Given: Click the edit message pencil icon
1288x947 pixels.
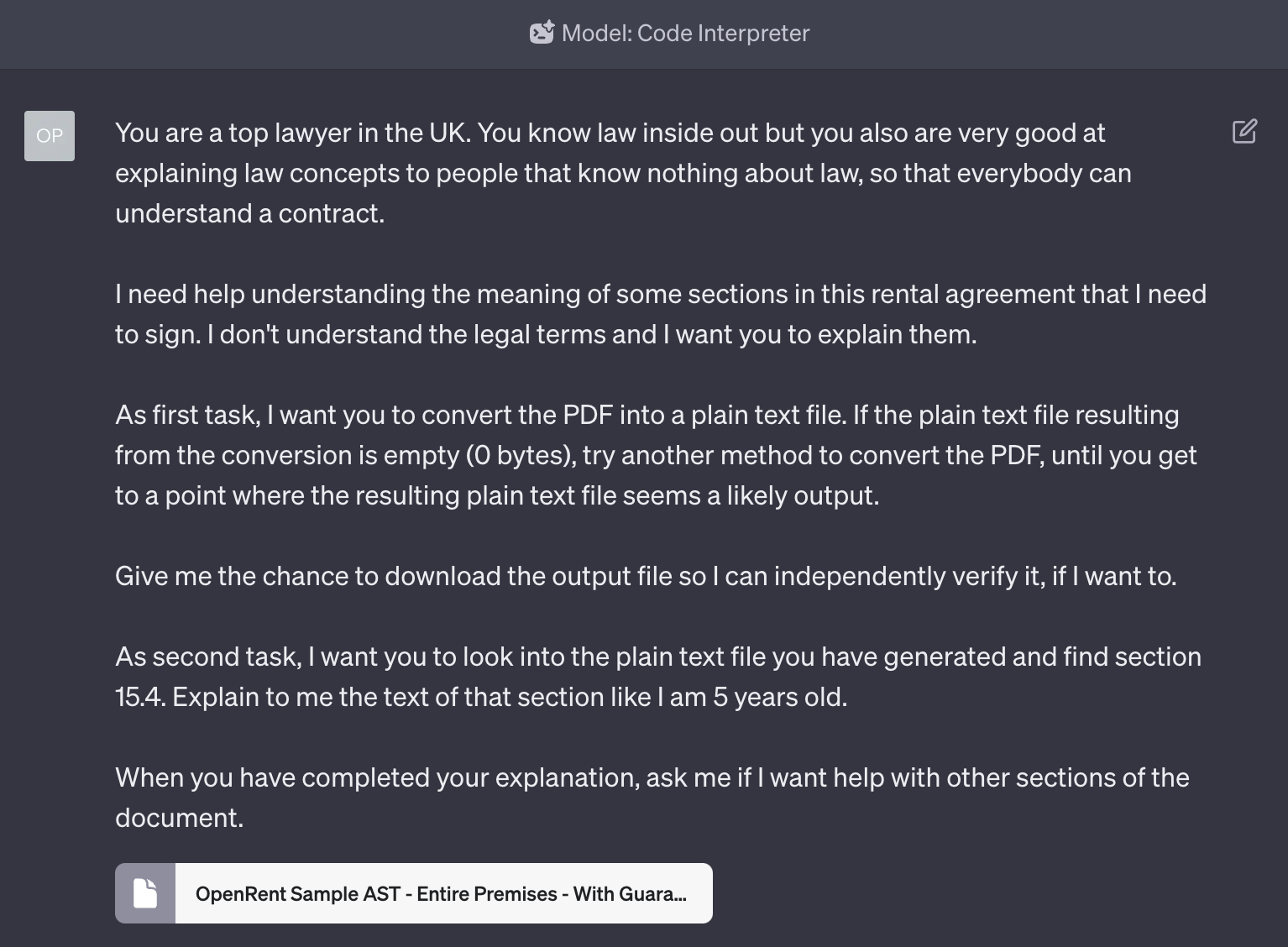Looking at the screenshot, I should (x=1244, y=131).
